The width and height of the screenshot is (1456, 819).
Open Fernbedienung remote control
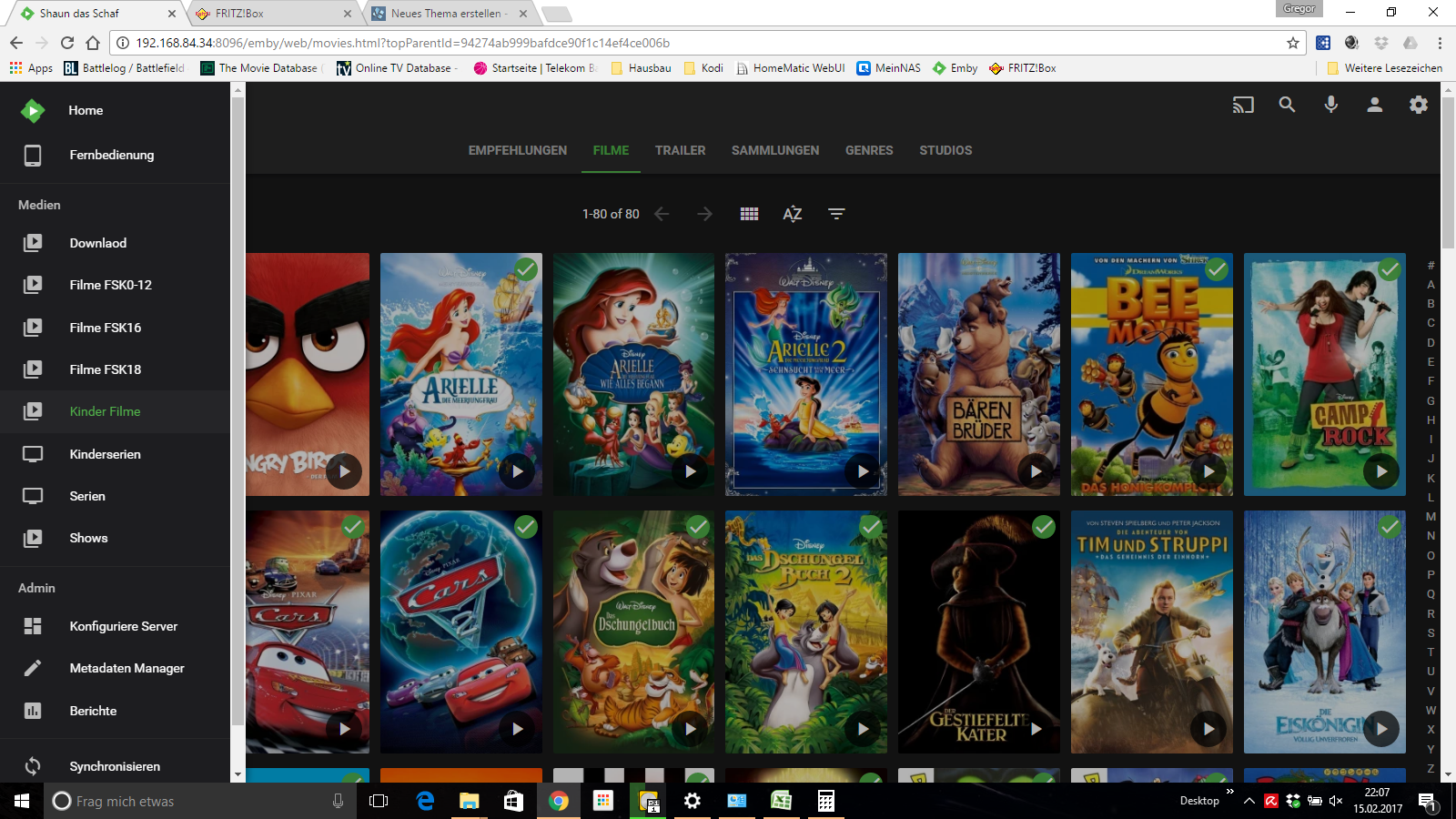tap(115, 155)
